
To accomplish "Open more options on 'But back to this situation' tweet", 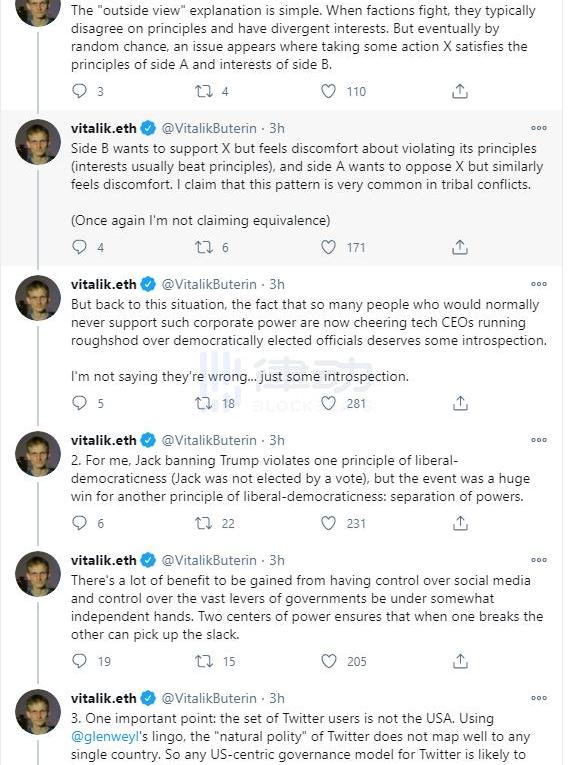I will pos(539,284).
